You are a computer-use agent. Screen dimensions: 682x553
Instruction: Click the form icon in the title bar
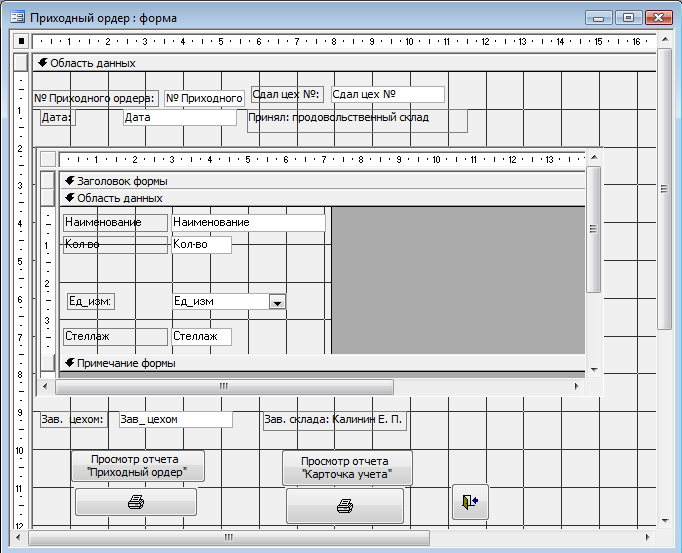point(18,17)
